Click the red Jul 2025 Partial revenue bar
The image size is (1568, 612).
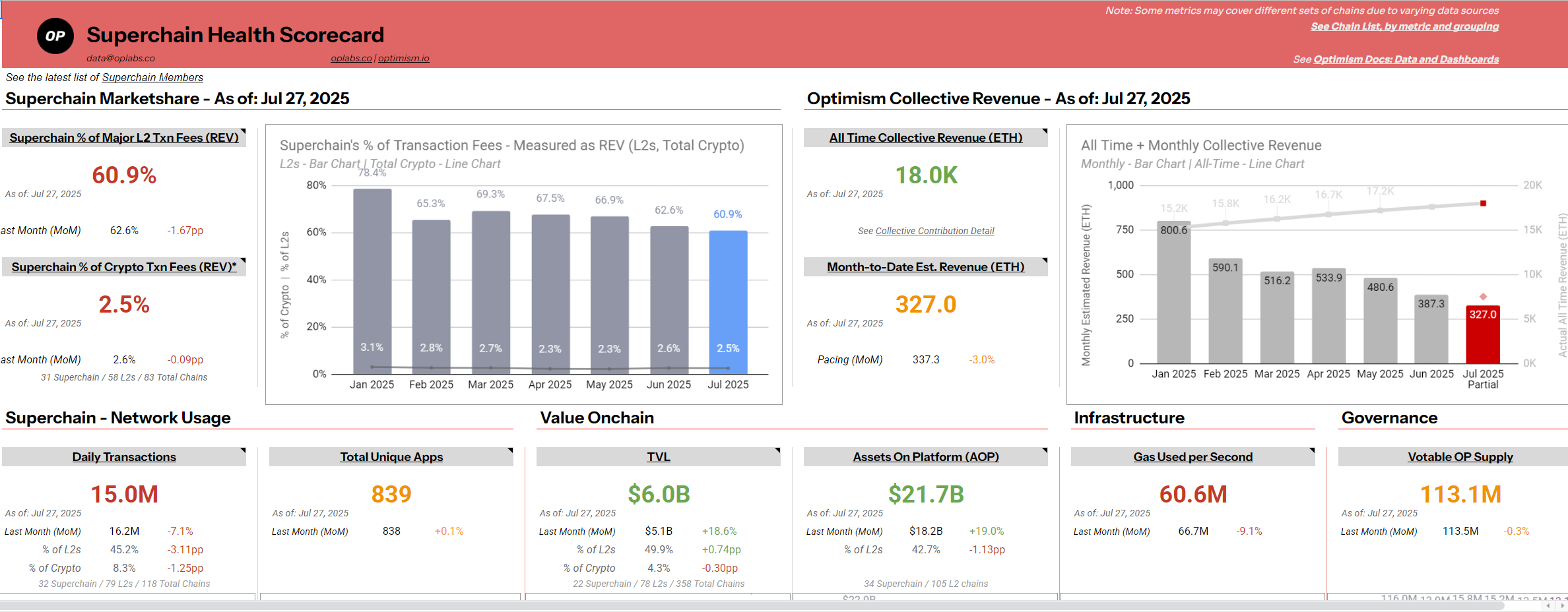1483,334
